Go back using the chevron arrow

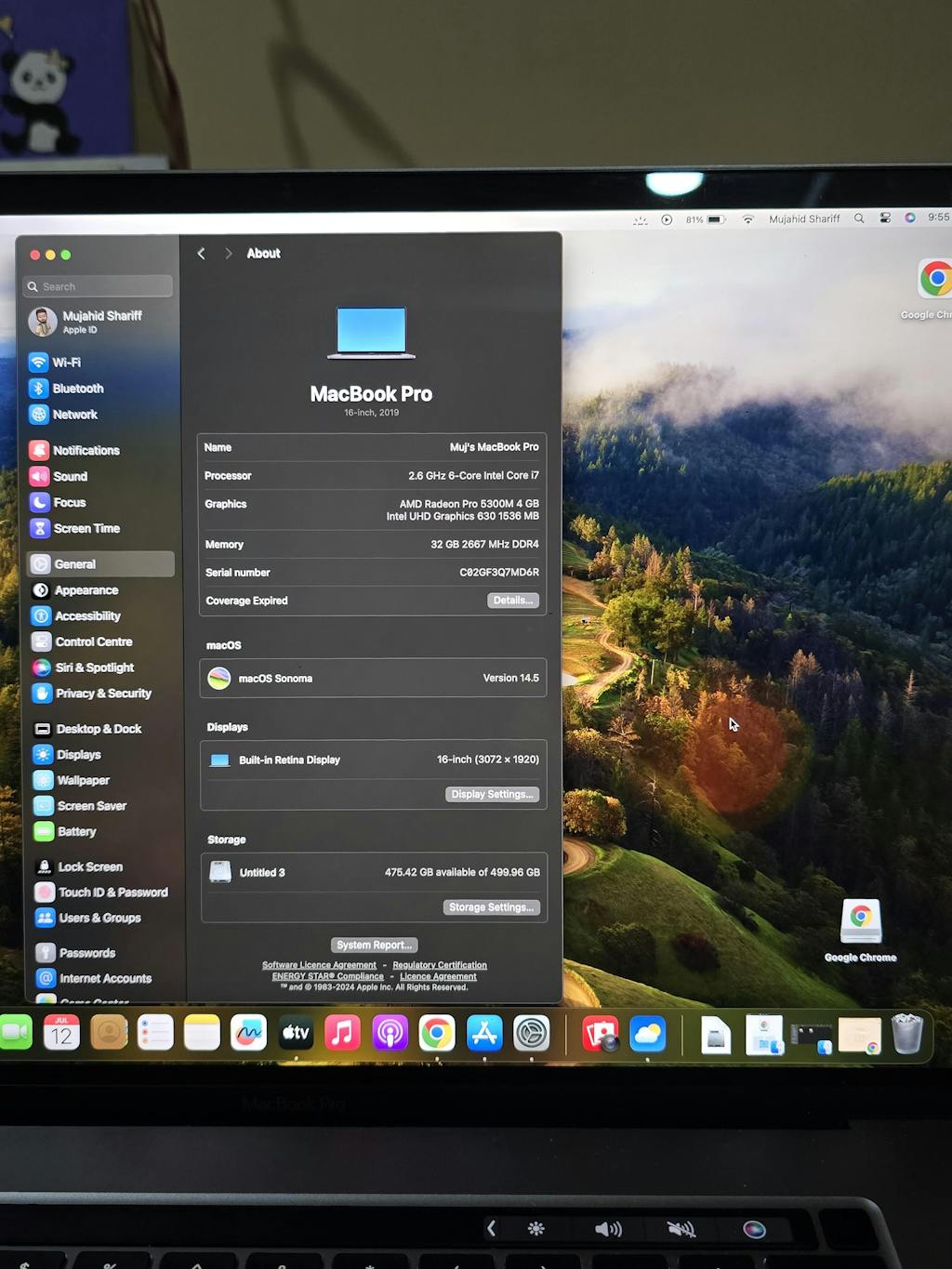point(202,254)
